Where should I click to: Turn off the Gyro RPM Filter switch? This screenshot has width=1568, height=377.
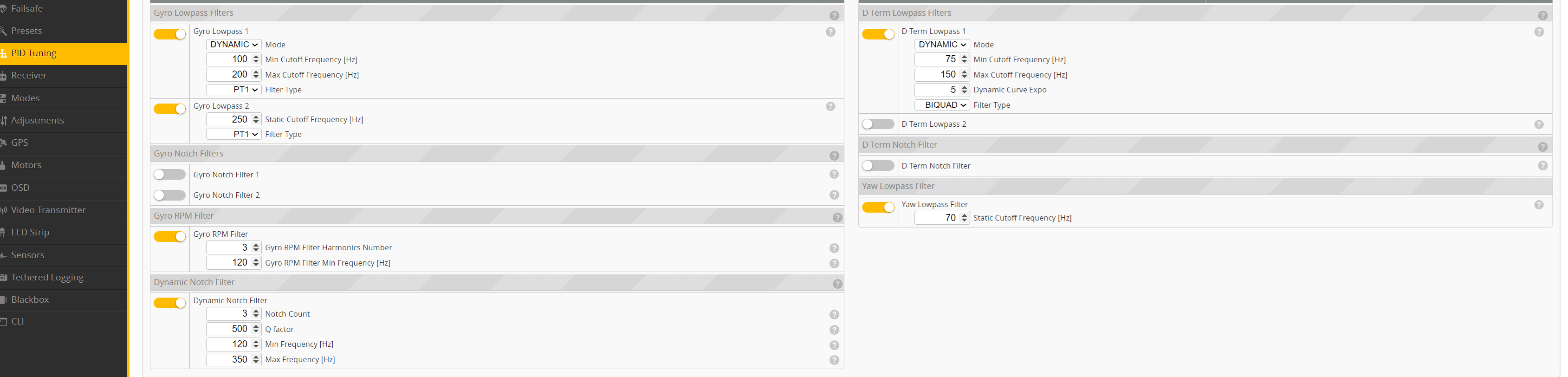pyautogui.click(x=170, y=236)
